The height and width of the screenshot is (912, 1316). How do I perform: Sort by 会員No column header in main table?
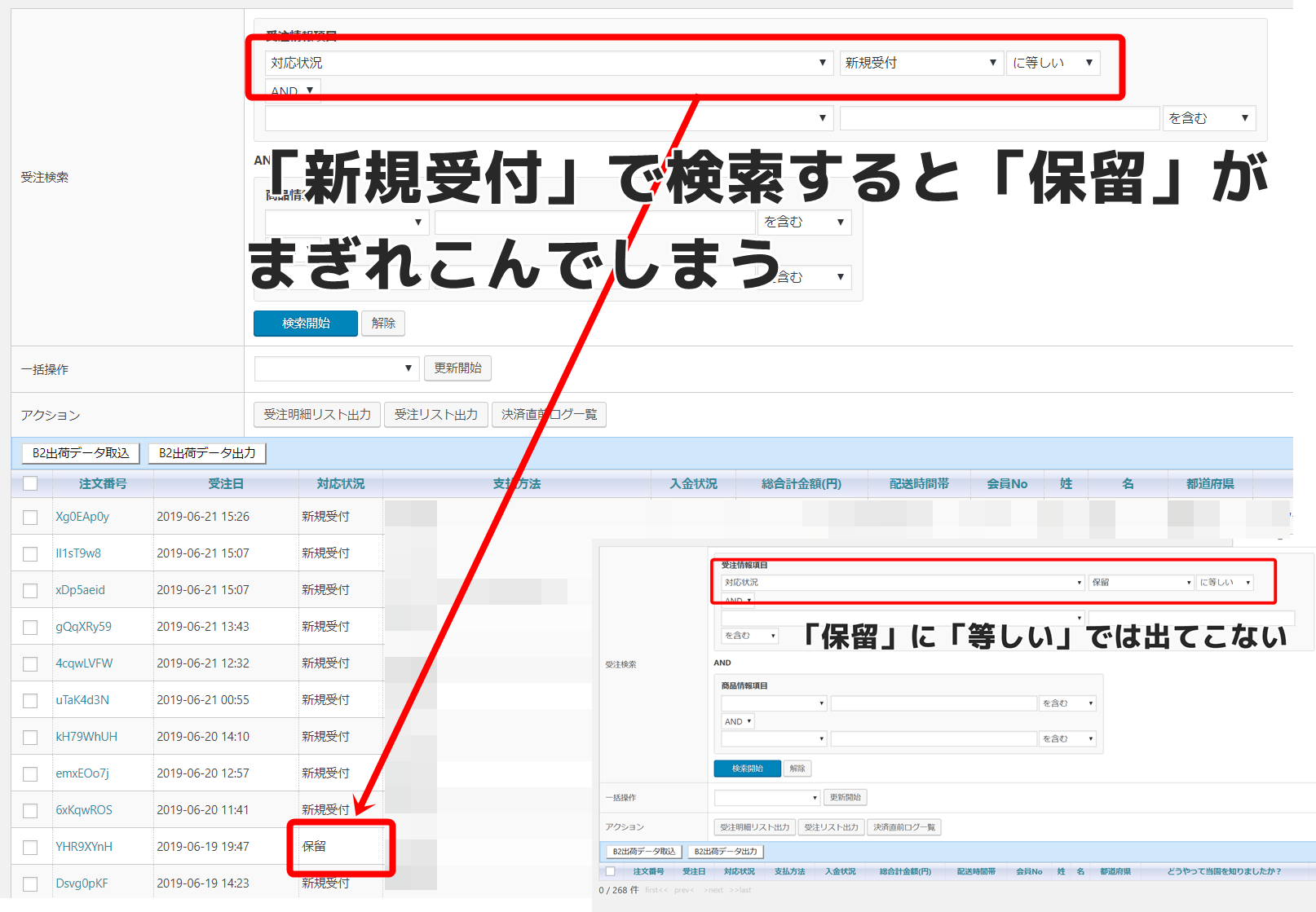1007,483
